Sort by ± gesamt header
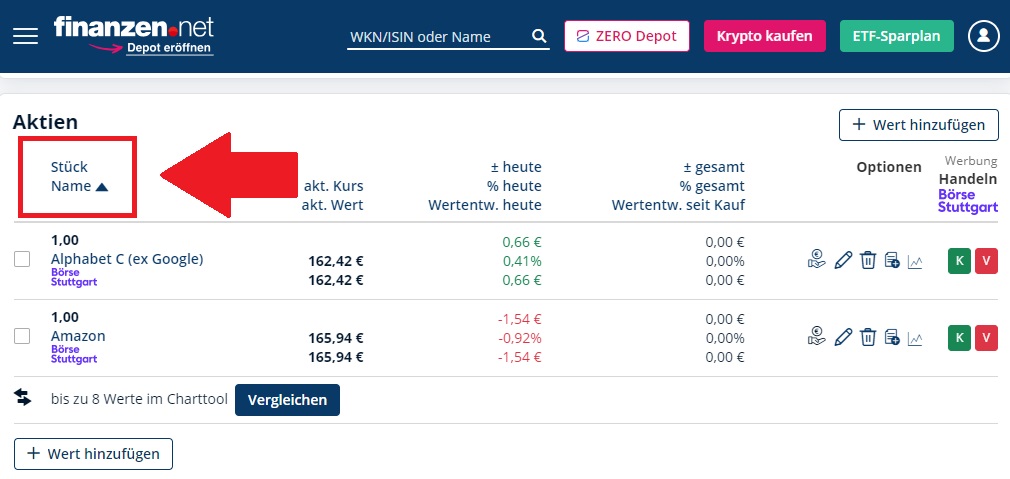This screenshot has width=1010, height=479. pos(714,167)
